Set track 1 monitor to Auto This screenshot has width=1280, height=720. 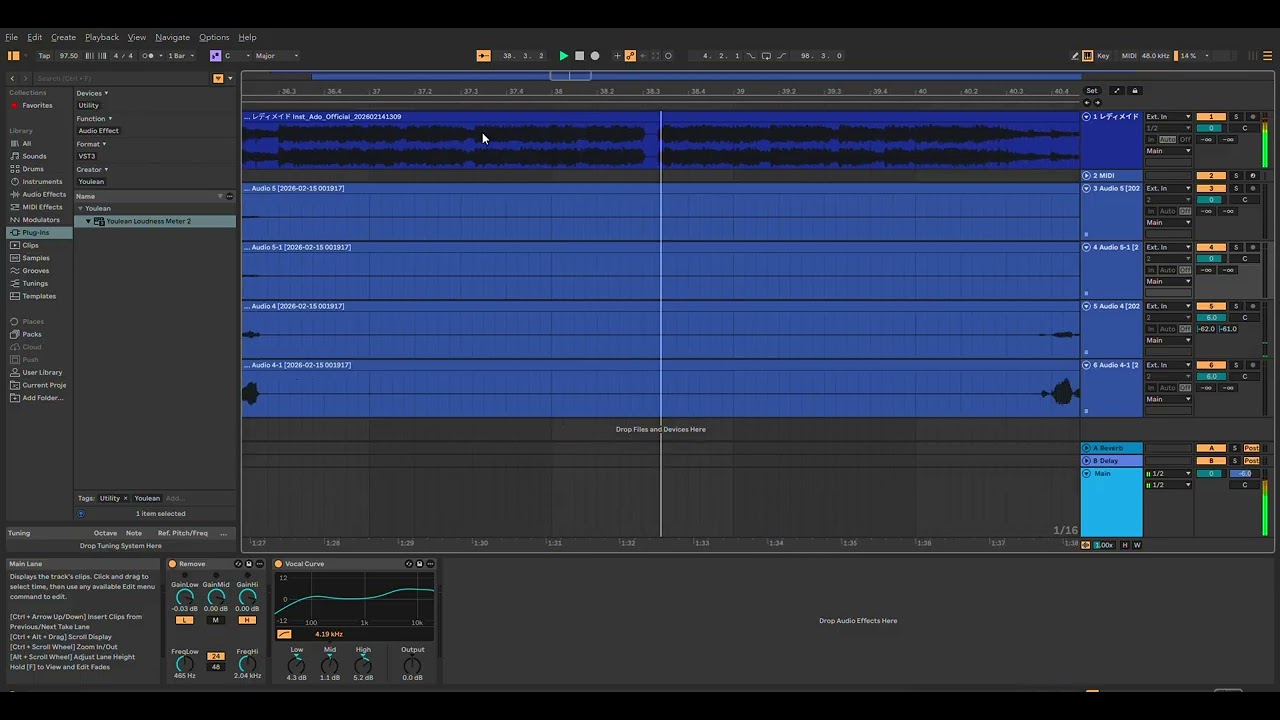[x=1167, y=139]
